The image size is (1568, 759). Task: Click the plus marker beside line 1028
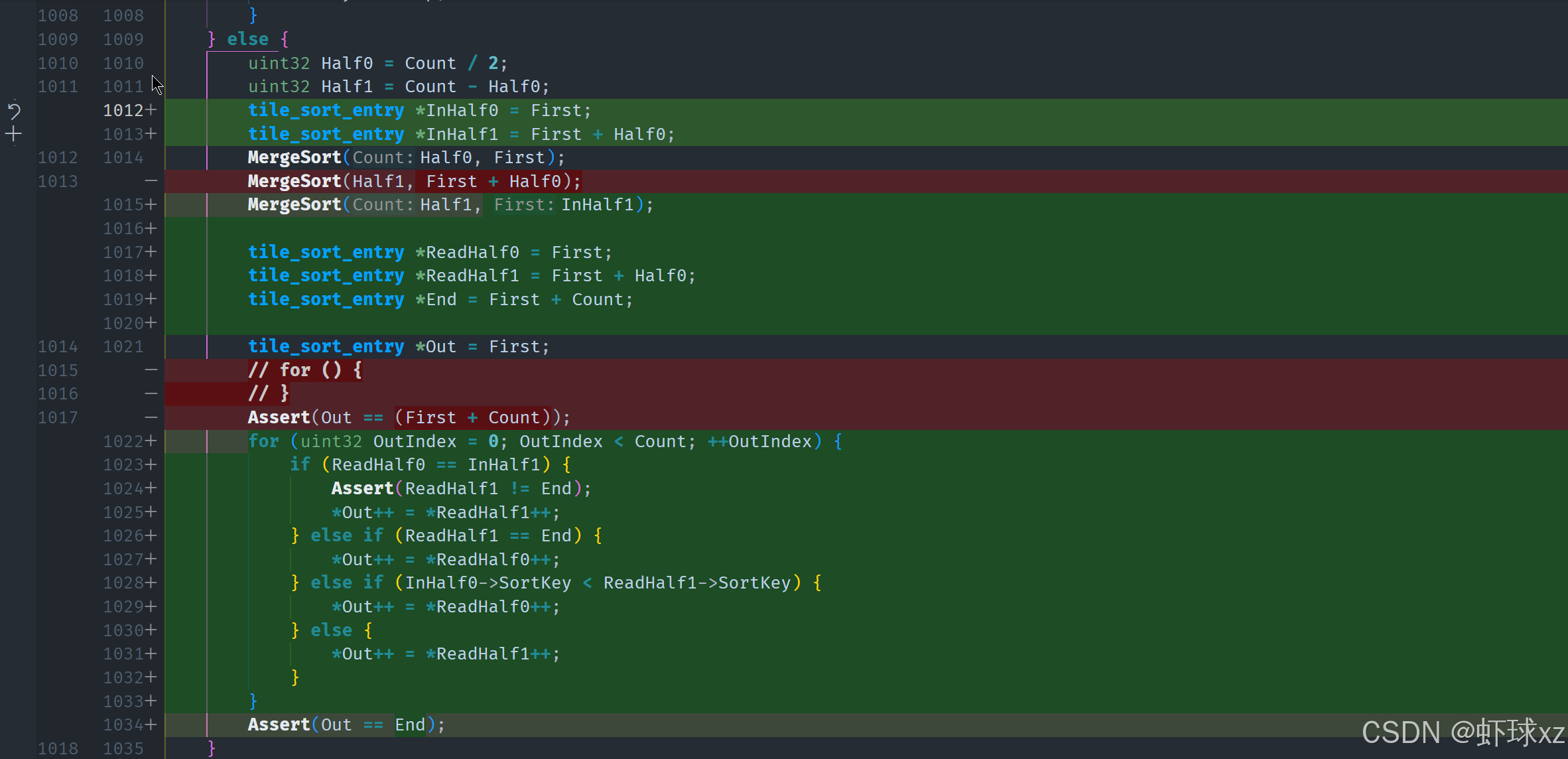(151, 583)
